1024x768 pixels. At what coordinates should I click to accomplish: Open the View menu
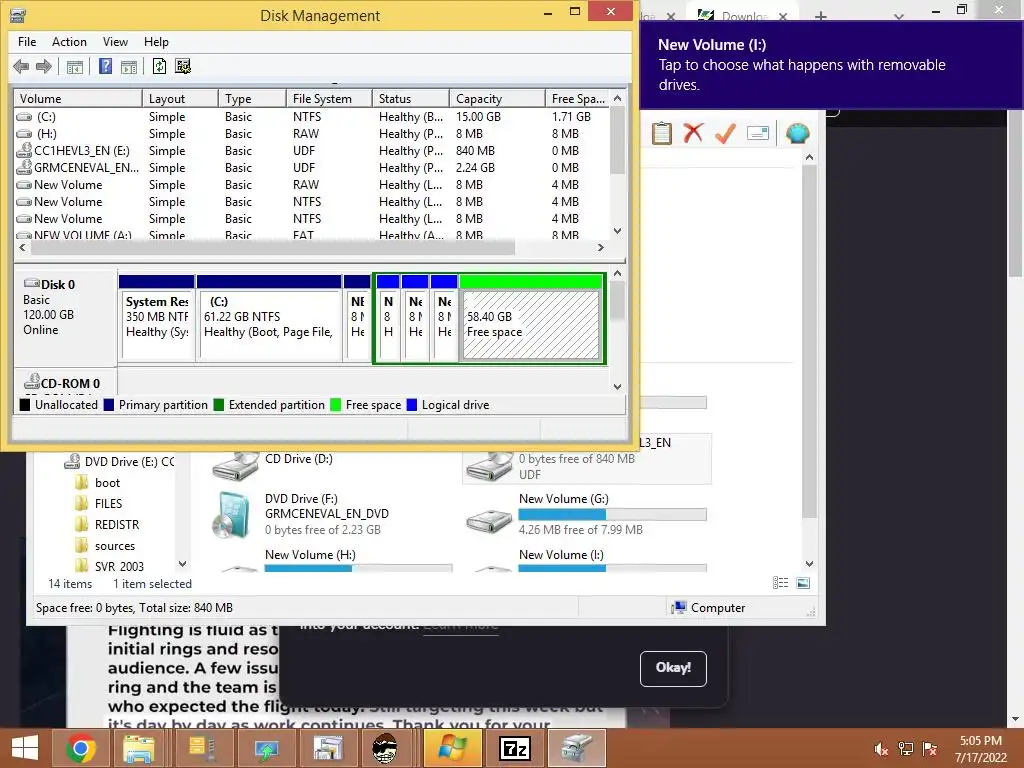click(x=115, y=42)
